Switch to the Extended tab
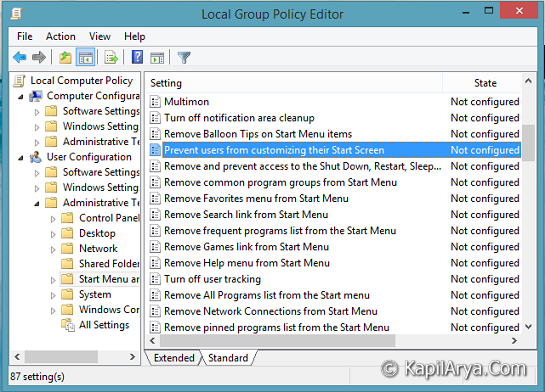The image size is (545, 392). click(174, 358)
